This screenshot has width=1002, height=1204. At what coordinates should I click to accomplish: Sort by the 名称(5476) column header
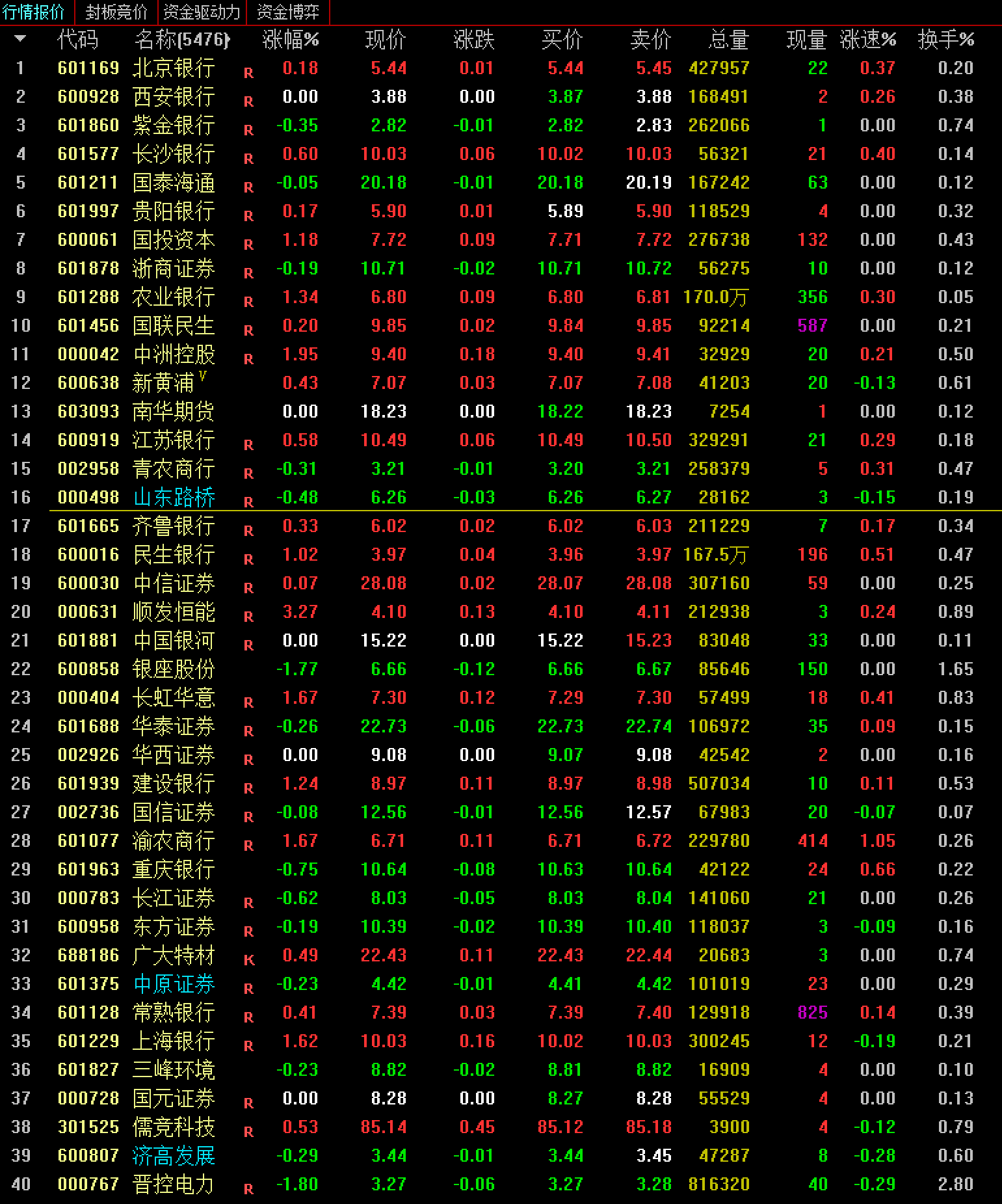[182, 40]
